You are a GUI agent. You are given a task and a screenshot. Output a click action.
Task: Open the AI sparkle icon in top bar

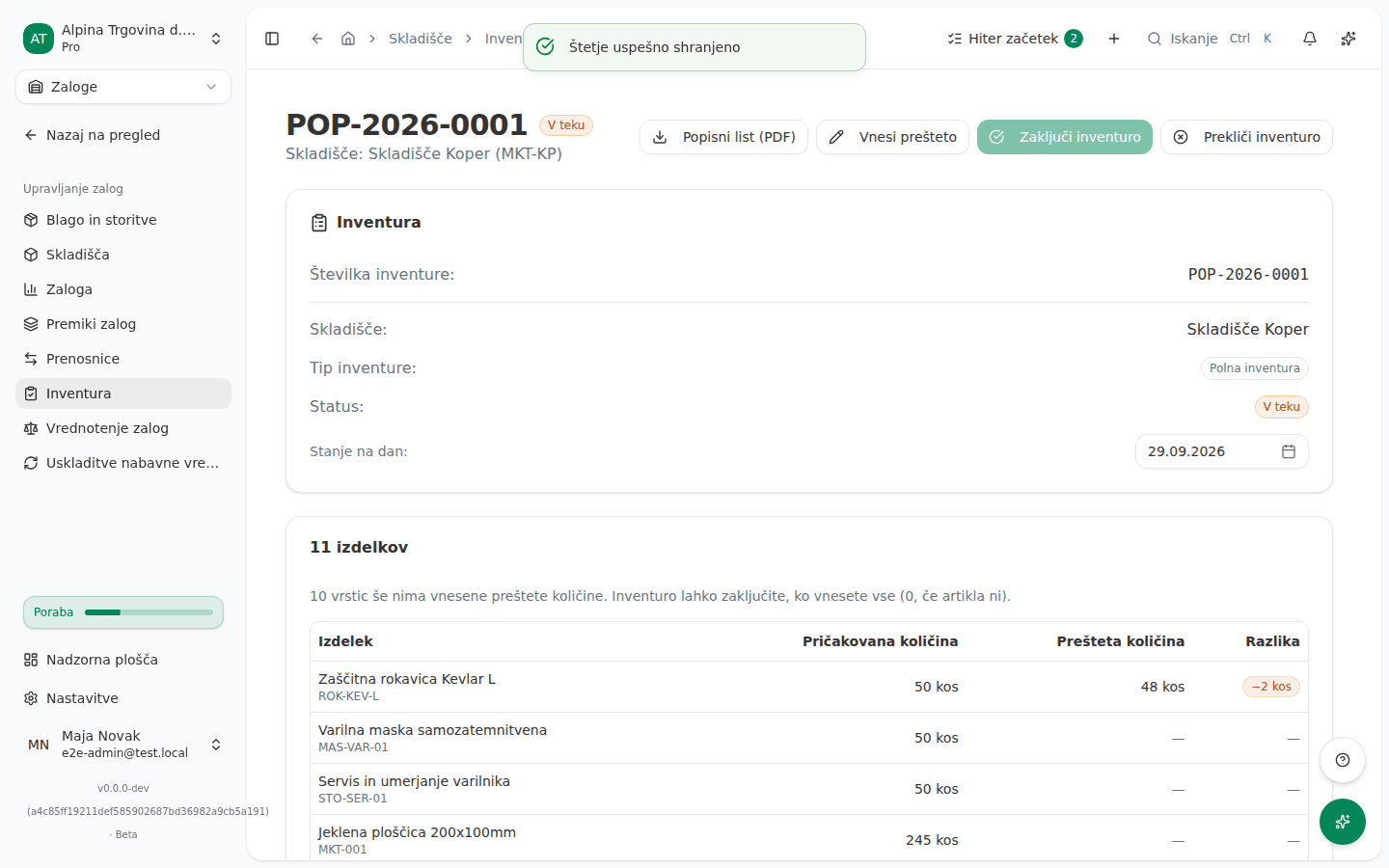1348,39
